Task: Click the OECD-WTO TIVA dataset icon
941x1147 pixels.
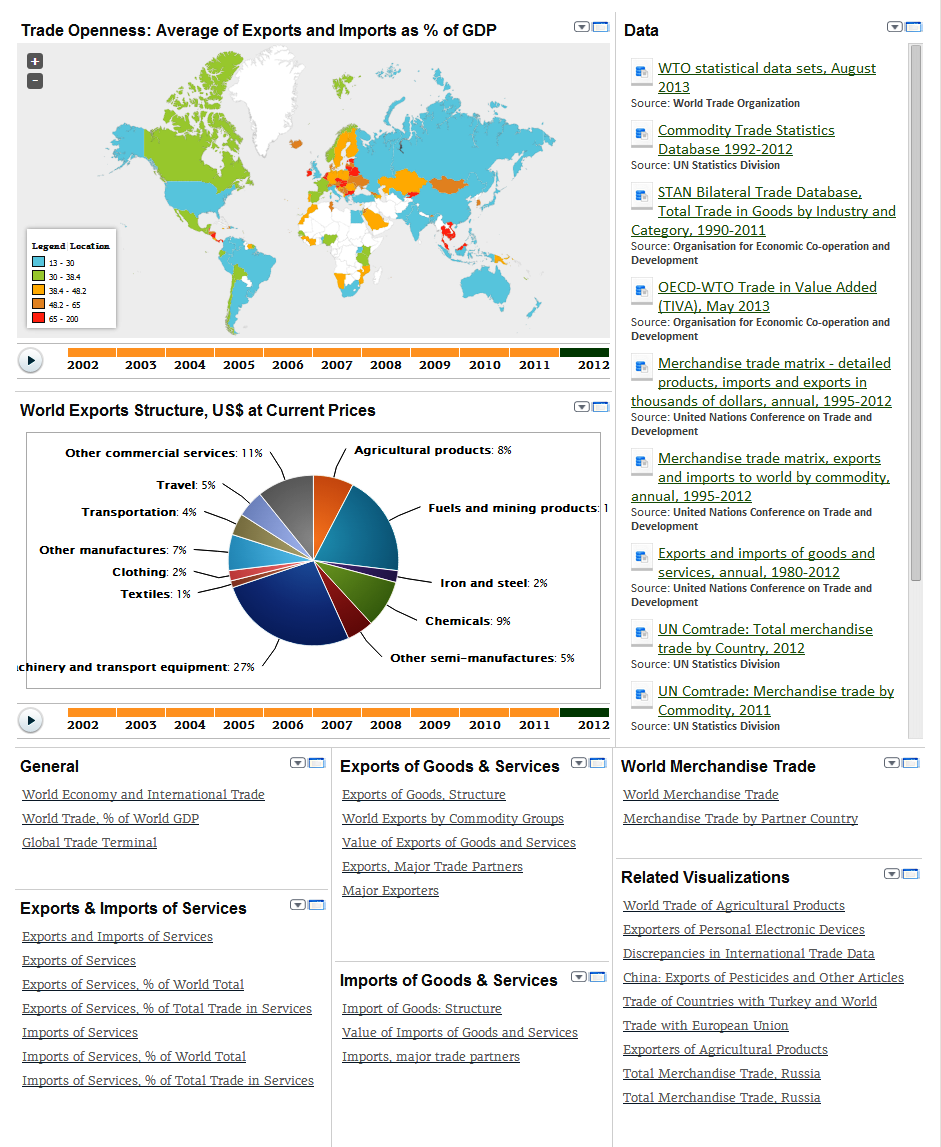Action: tap(642, 291)
